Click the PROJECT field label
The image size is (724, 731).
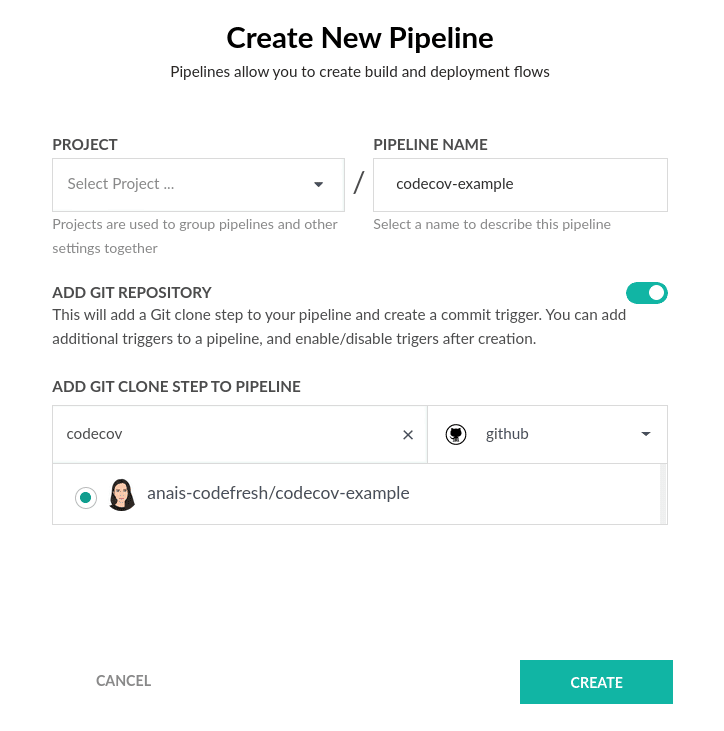coord(85,145)
